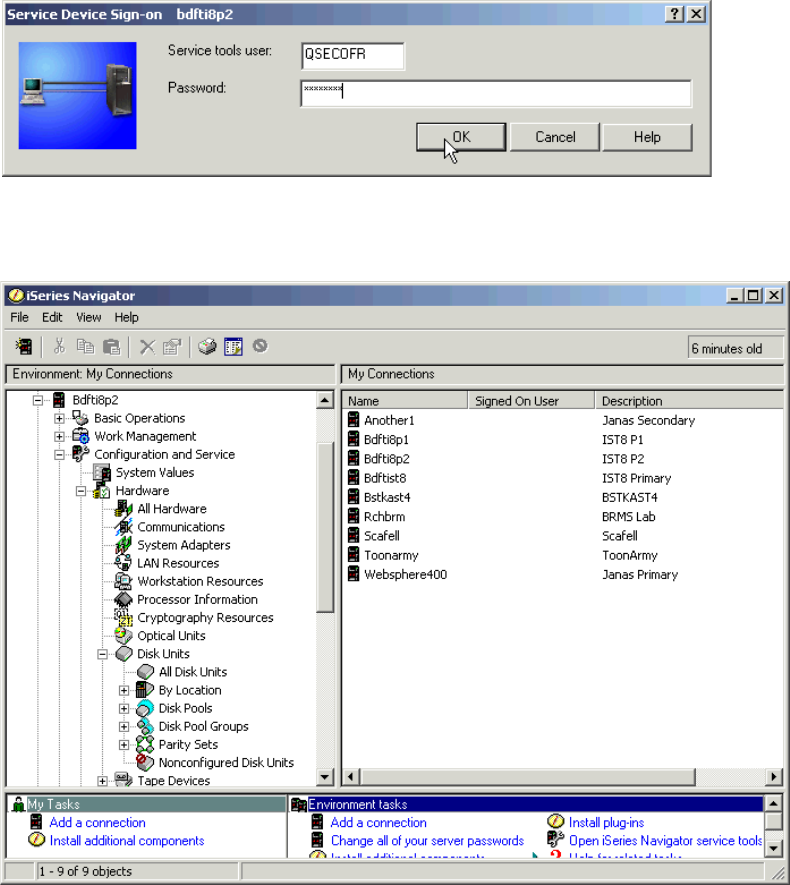Click the Cut scissors toolbar icon
The height and width of the screenshot is (885, 790).
tap(59, 347)
